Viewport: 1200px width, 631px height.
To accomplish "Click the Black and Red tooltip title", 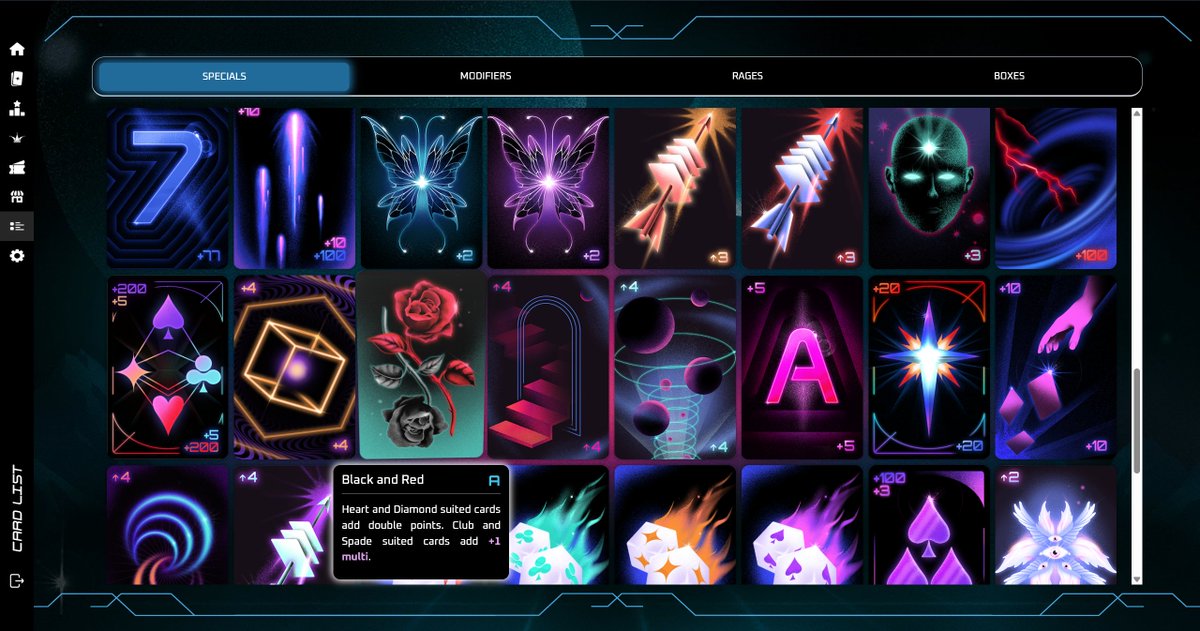I will click(x=383, y=480).
